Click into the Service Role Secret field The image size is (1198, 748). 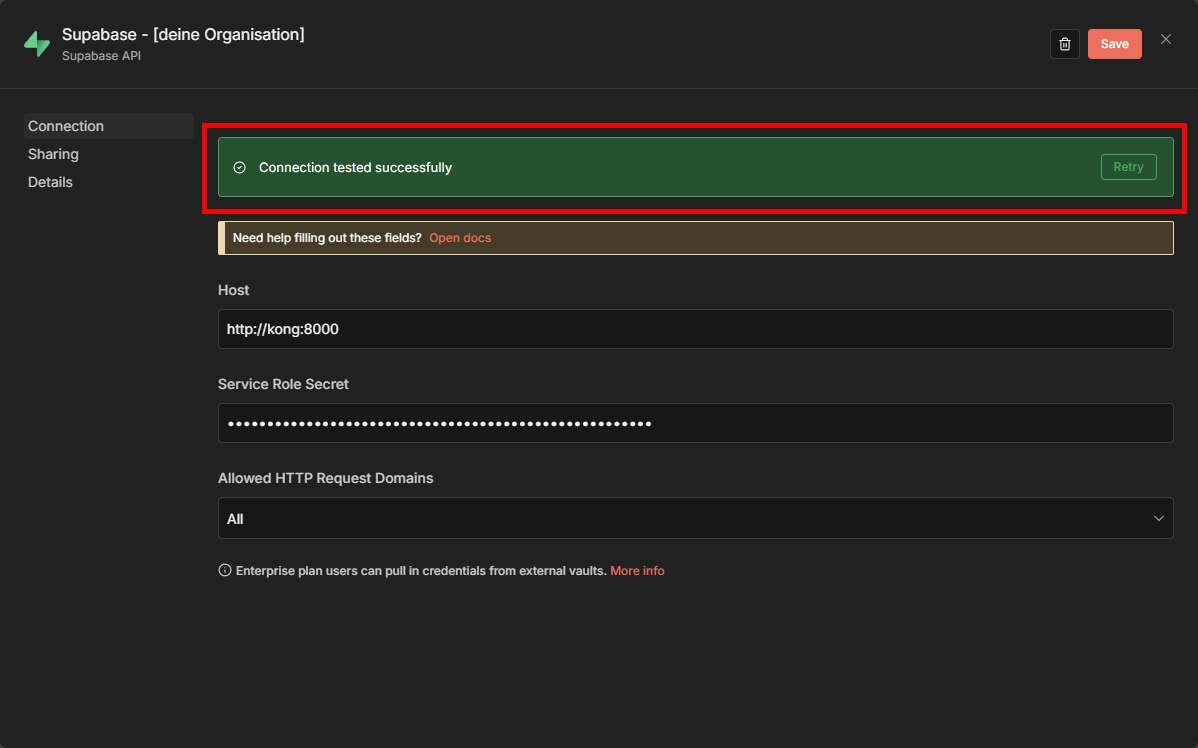coord(695,423)
